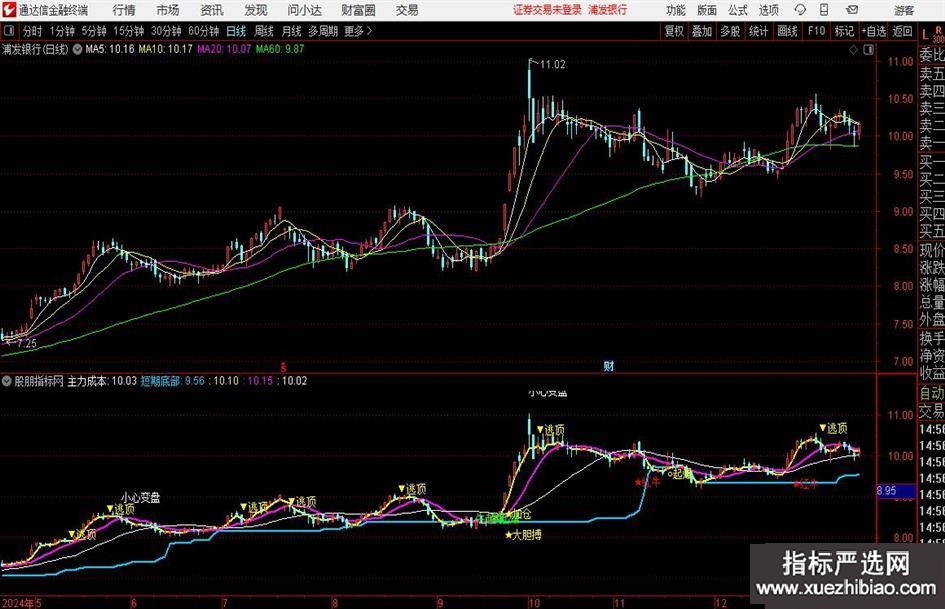
Task: Select the 日线 daily period tab
Action: tap(236, 31)
